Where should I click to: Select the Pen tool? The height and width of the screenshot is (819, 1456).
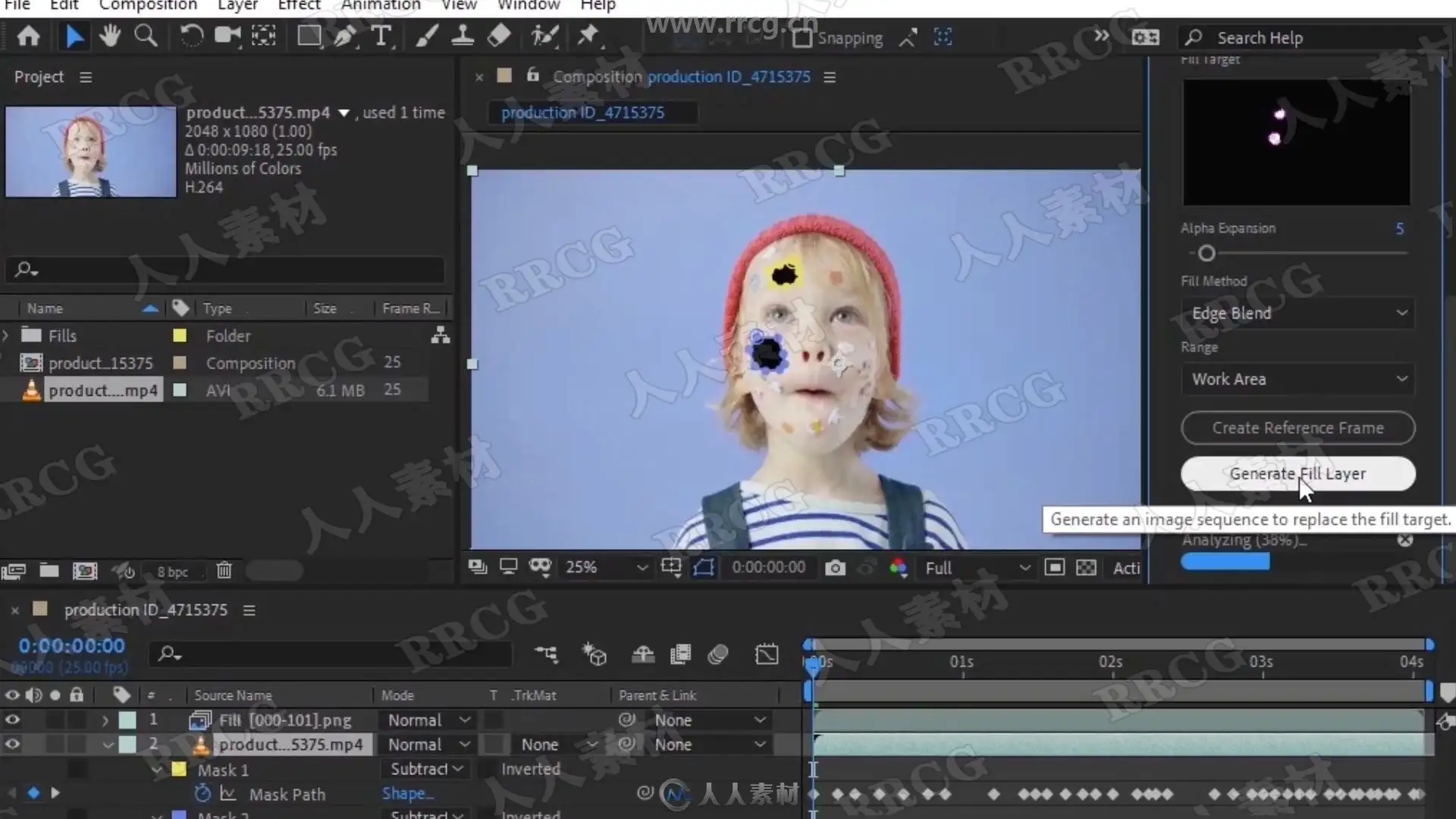click(x=345, y=36)
